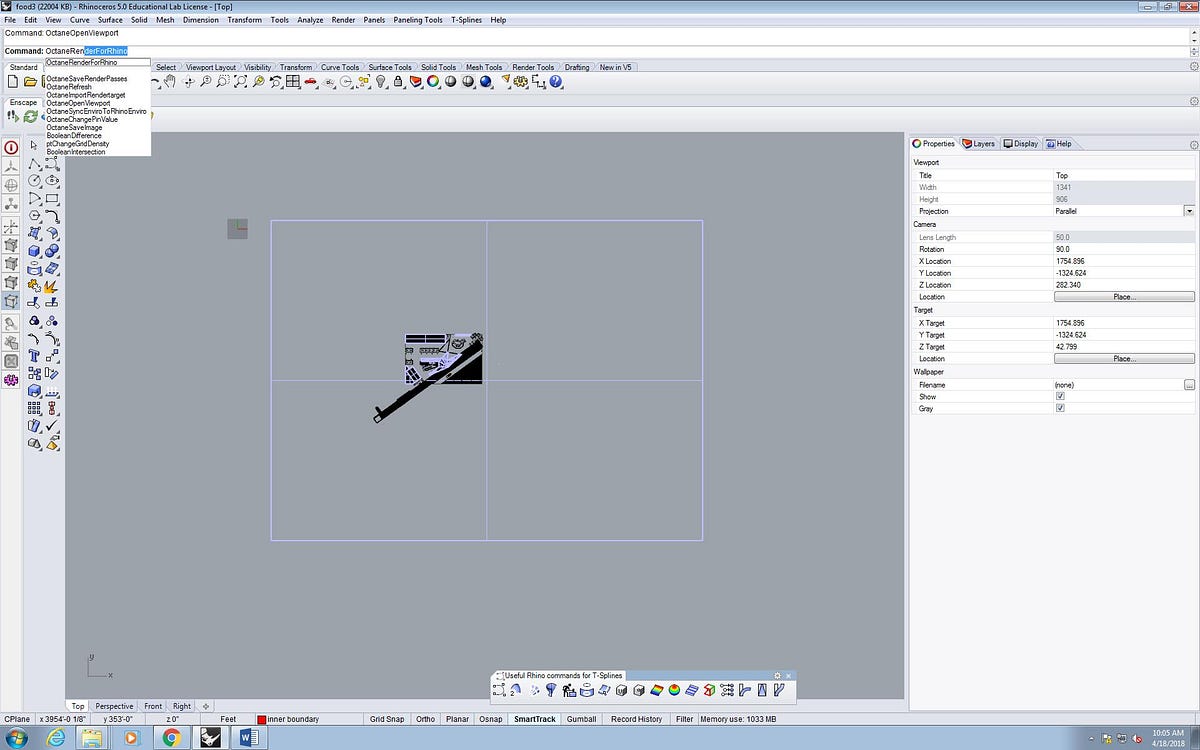Select the Pan hand tool
The height and width of the screenshot is (750, 1200).
click(x=170, y=82)
